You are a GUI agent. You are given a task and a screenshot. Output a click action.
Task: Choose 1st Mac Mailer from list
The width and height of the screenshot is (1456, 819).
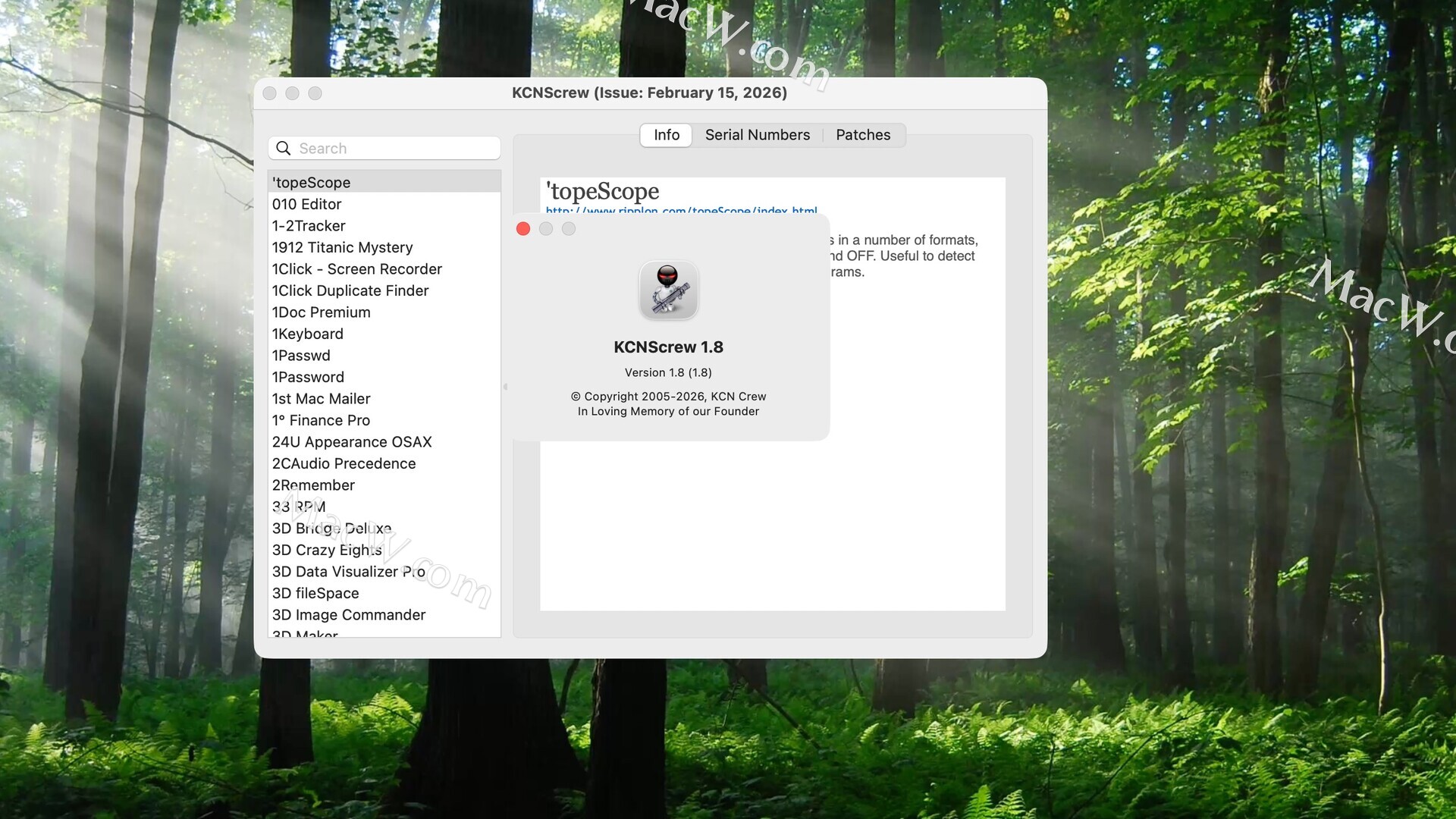pyautogui.click(x=322, y=398)
